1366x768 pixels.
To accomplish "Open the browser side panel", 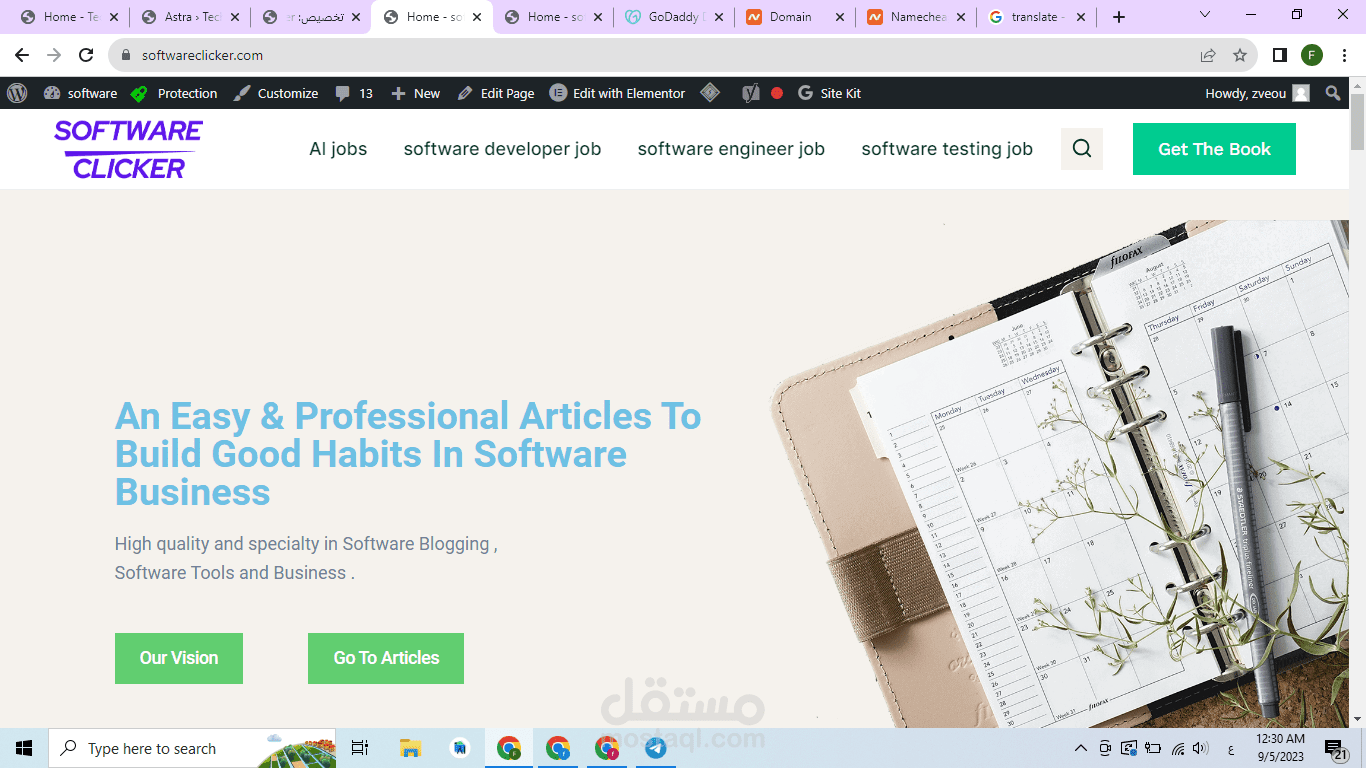I will (1280, 55).
